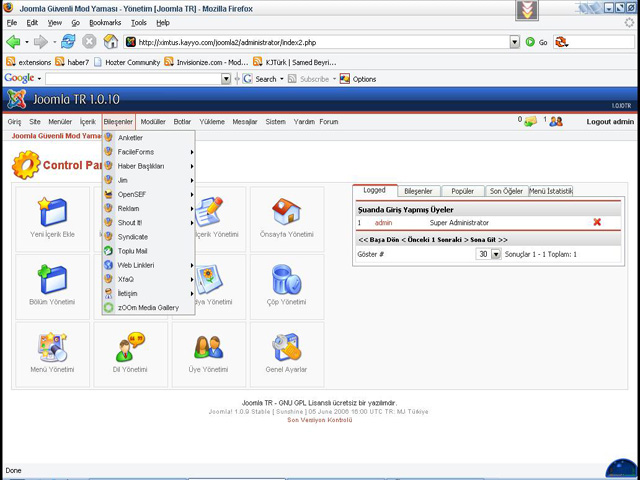This screenshot has height=480, width=640.
Task: Open the İçerik menu
Action: pyautogui.click(x=88, y=122)
